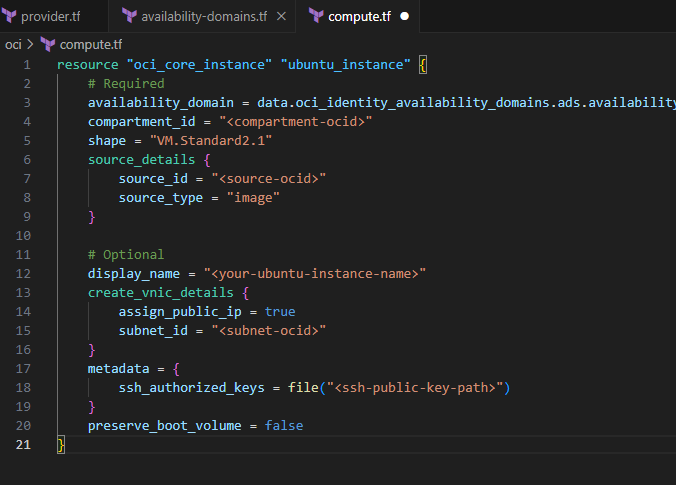
Task: Click Terraform icon on provider.tf tab
Action: point(9,16)
